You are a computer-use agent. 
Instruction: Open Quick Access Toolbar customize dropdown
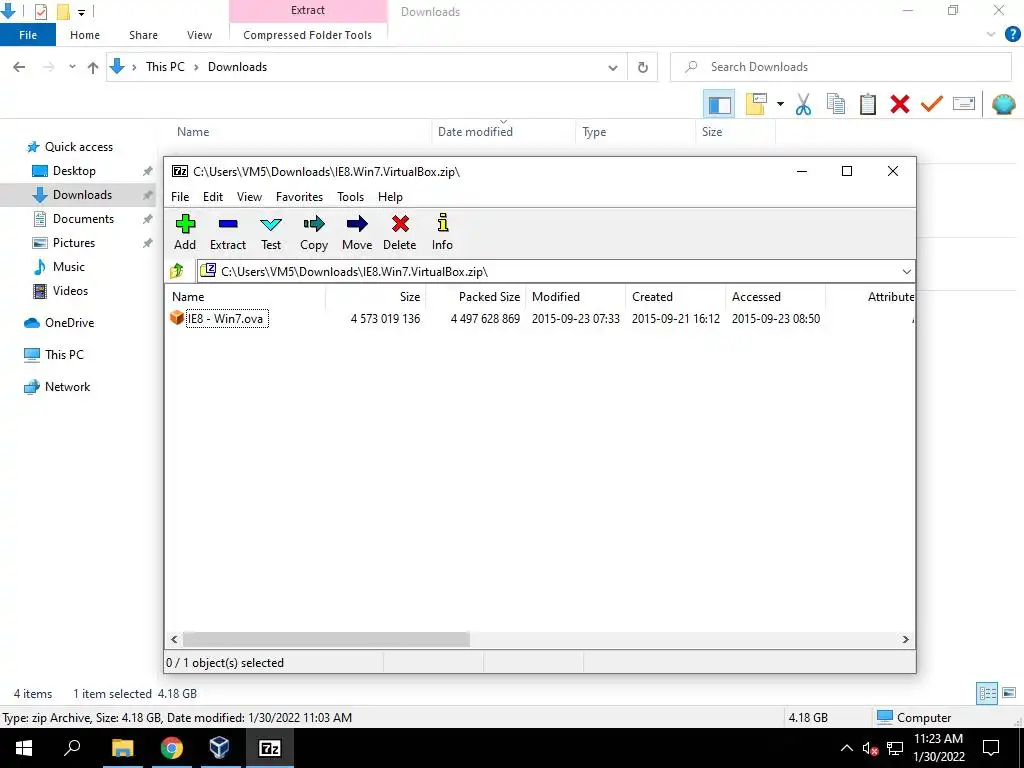(x=82, y=12)
